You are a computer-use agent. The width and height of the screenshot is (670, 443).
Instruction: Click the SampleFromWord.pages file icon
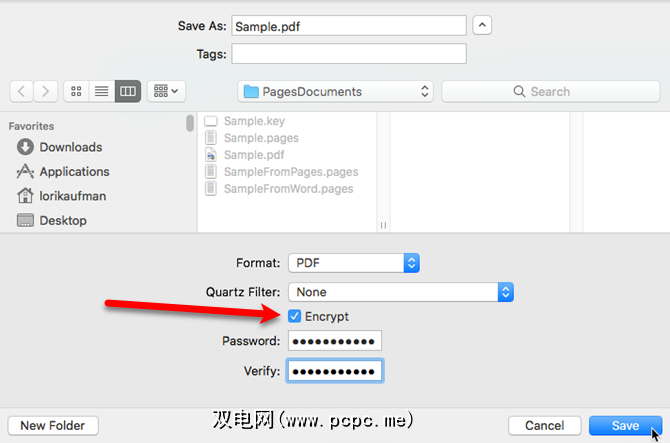point(211,188)
